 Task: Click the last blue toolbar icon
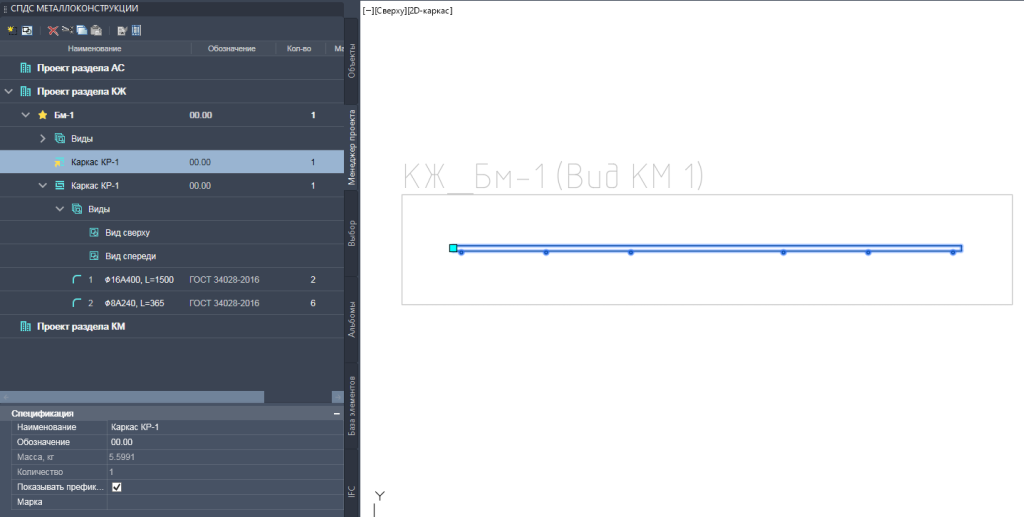pos(136,30)
